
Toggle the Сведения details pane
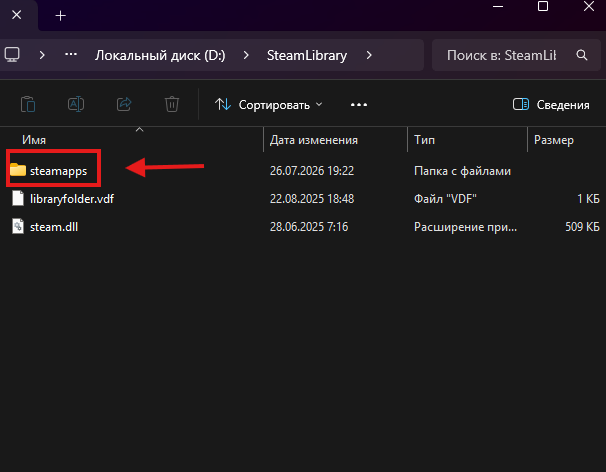coord(551,105)
